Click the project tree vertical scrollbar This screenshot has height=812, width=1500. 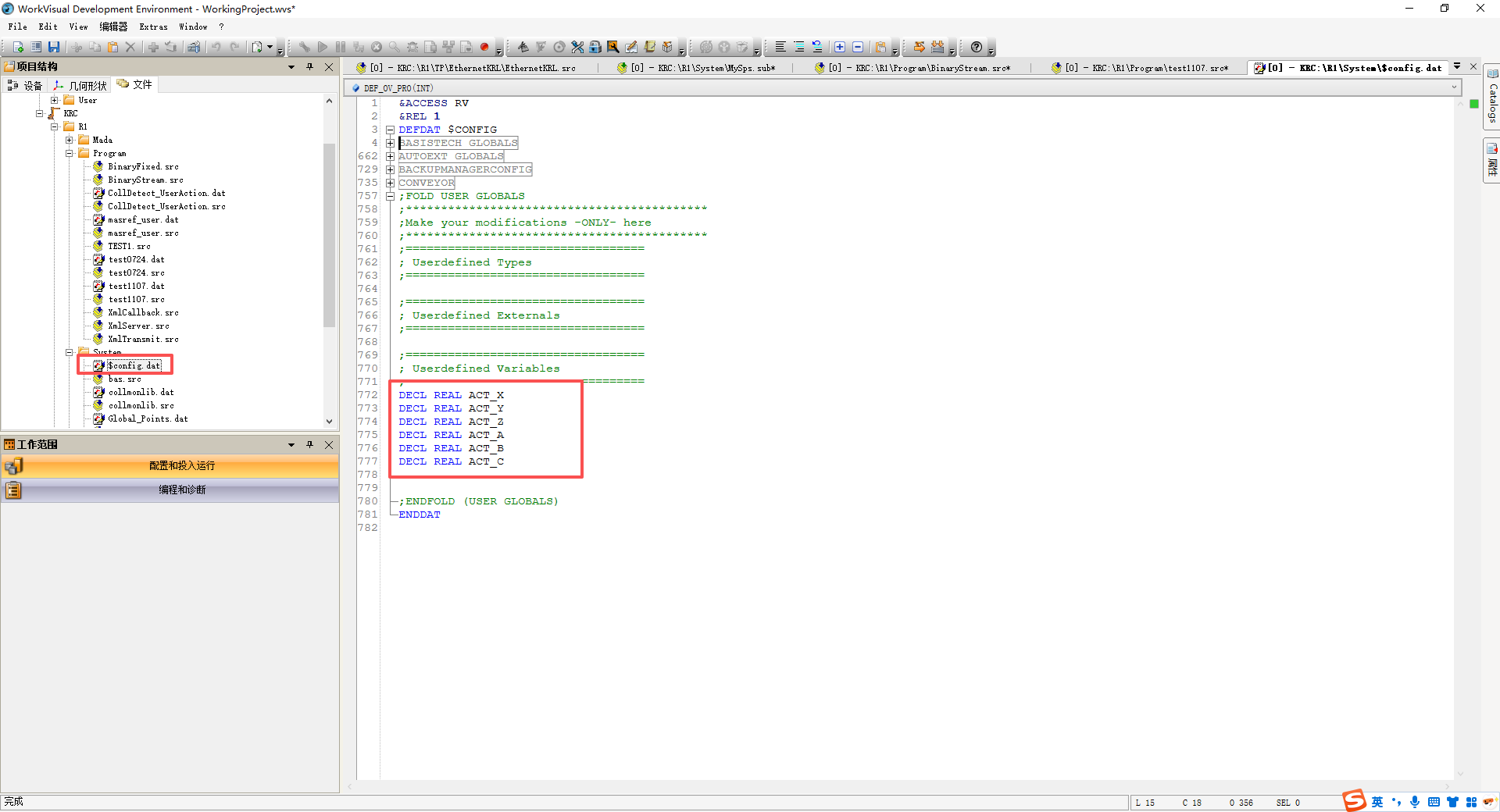pyautogui.click(x=329, y=234)
